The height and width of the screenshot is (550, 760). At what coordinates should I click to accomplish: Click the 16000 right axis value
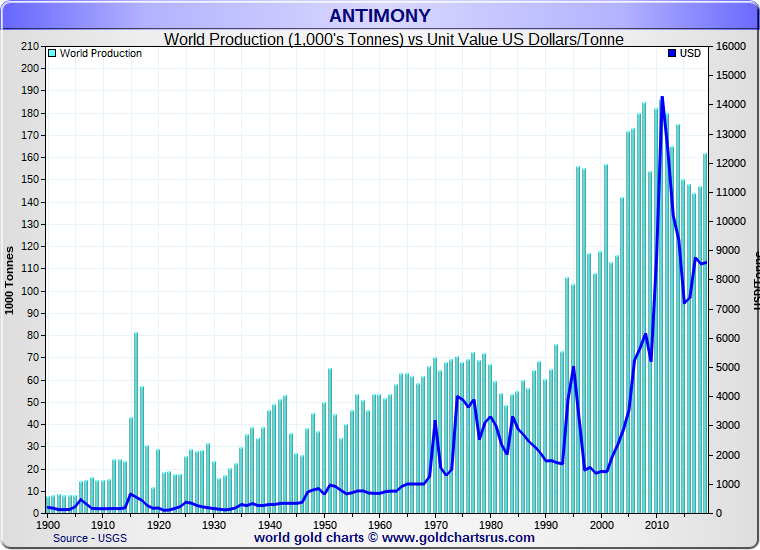tap(730, 46)
